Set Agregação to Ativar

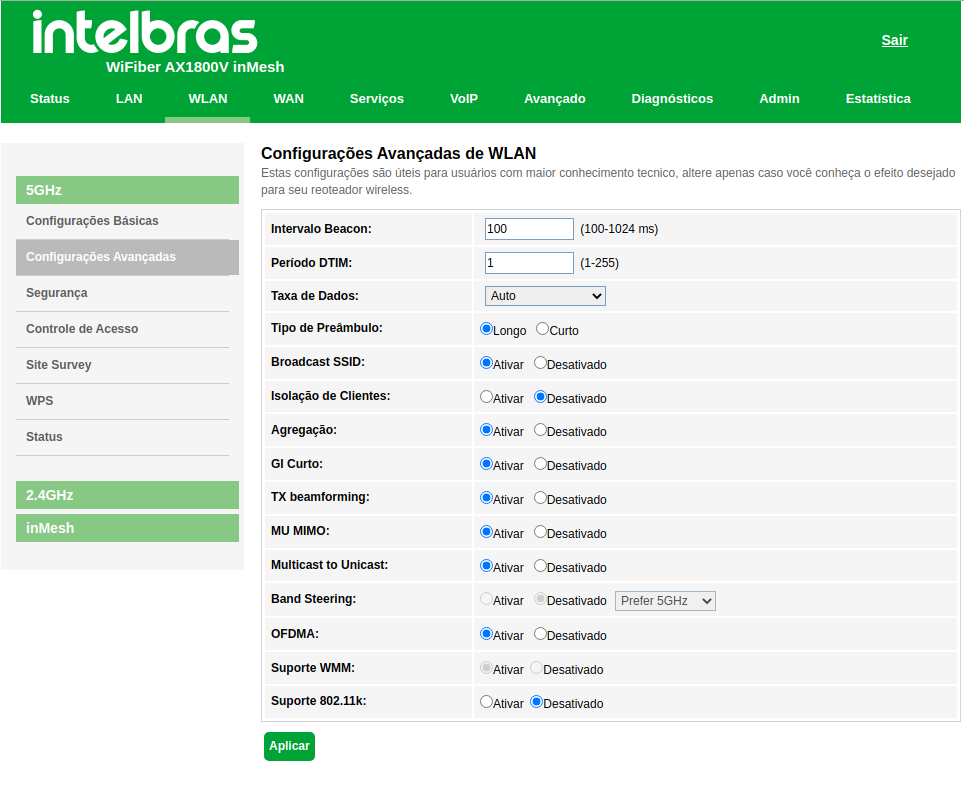pos(486,430)
